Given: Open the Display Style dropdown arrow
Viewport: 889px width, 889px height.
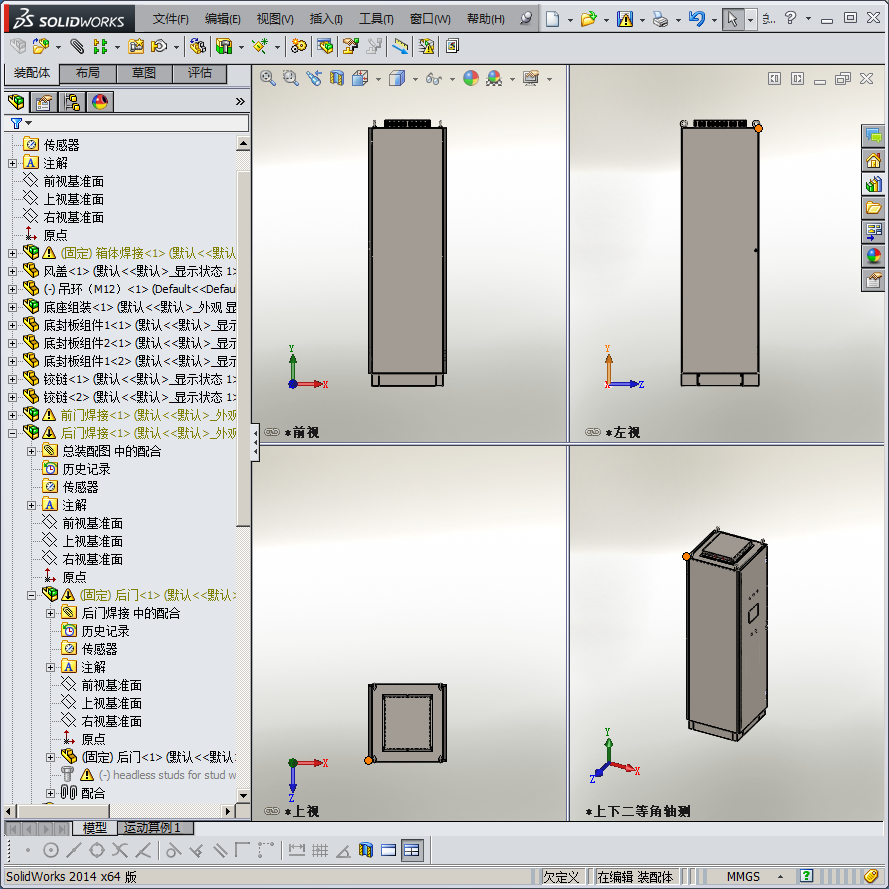Looking at the screenshot, I should (415, 79).
